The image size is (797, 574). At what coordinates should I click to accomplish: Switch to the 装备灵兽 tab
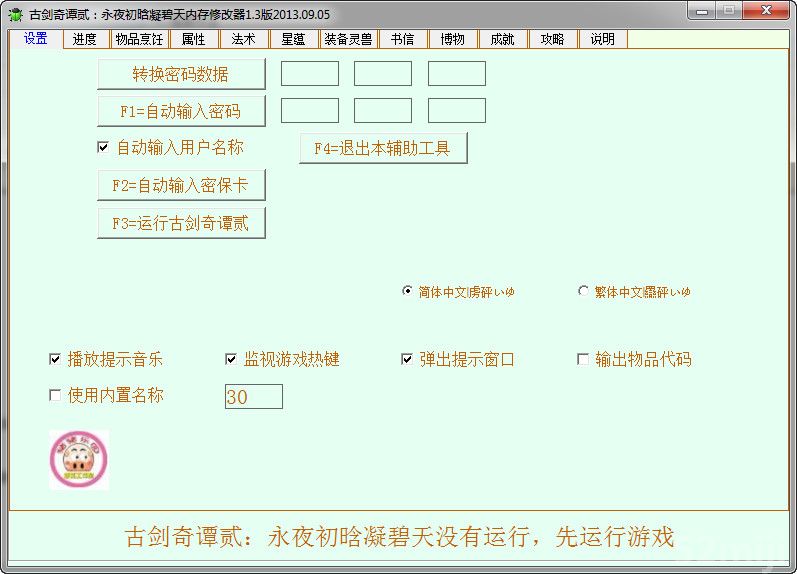[x=348, y=39]
